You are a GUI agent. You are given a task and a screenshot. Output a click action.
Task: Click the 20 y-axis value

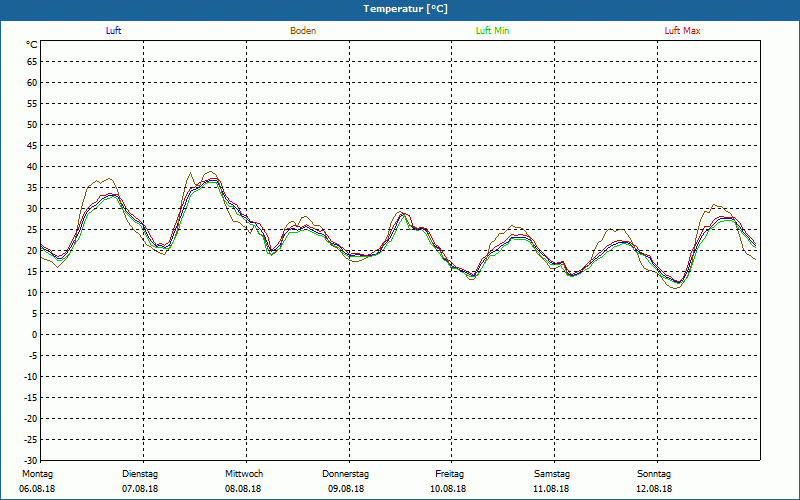pos(32,251)
